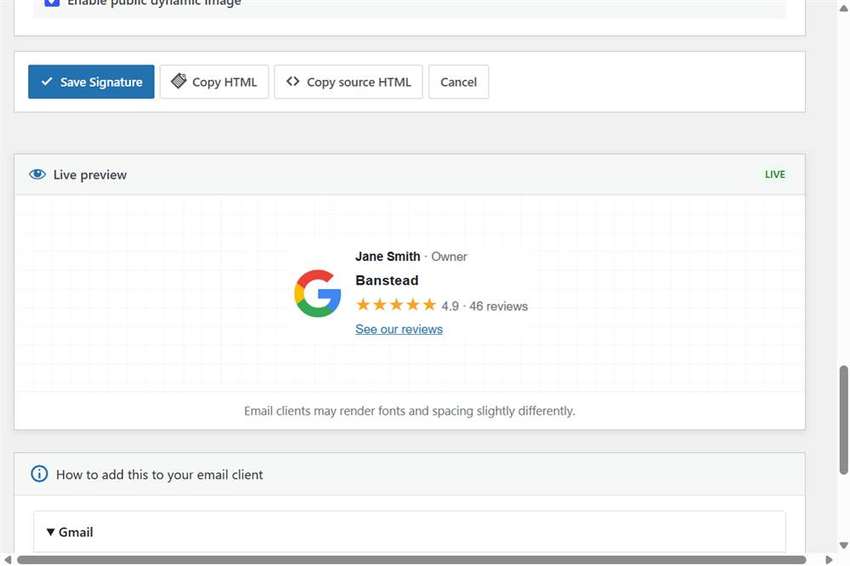850x566 pixels.
Task: Click the How to add this heading
Action: [159, 474]
